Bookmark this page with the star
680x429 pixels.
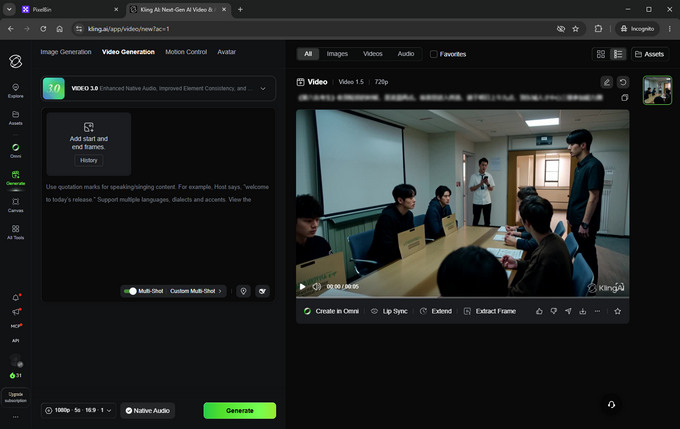click(x=575, y=29)
